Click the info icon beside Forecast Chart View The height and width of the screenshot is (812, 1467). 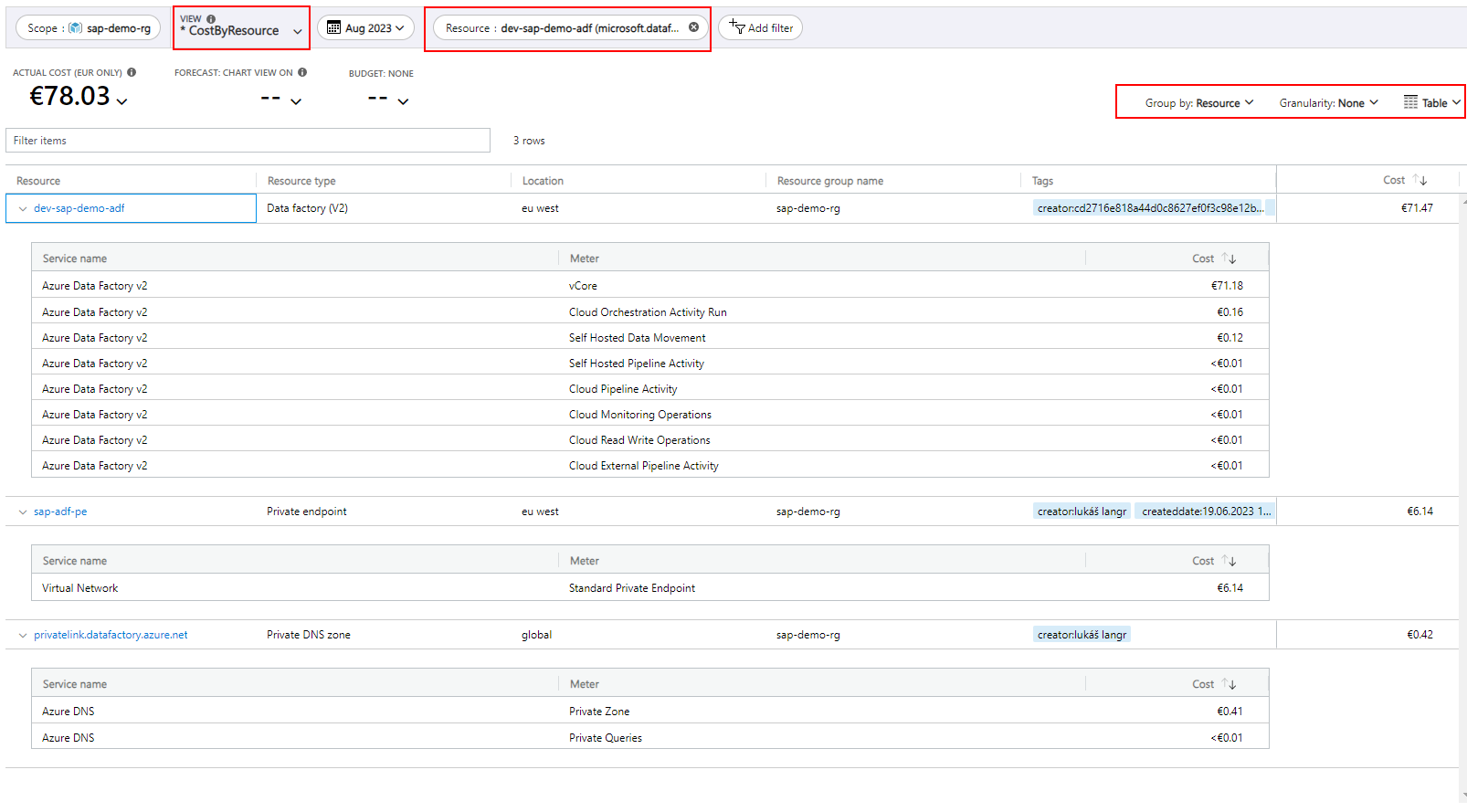302,72
